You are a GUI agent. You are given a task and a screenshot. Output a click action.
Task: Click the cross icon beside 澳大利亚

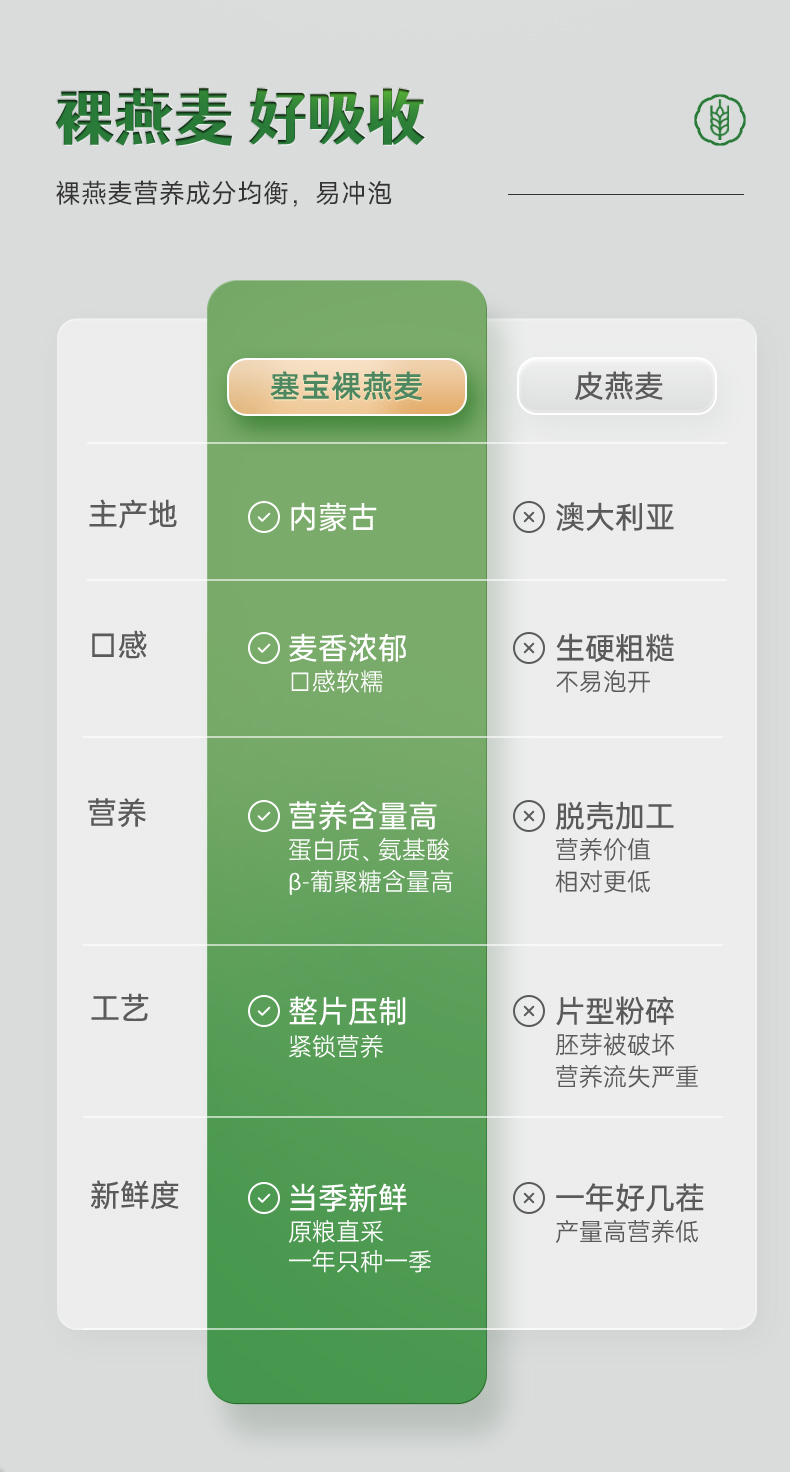pyautogui.click(x=528, y=517)
